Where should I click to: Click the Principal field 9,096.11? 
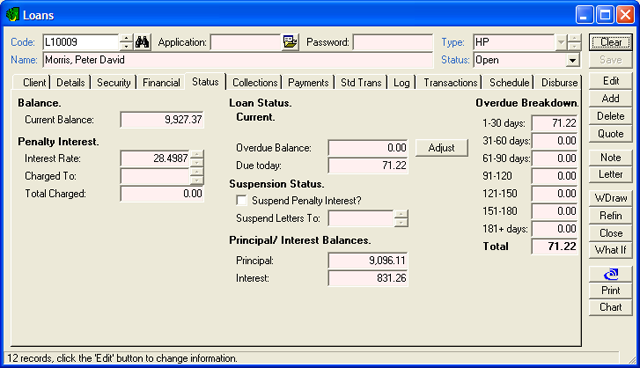coord(368,260)
